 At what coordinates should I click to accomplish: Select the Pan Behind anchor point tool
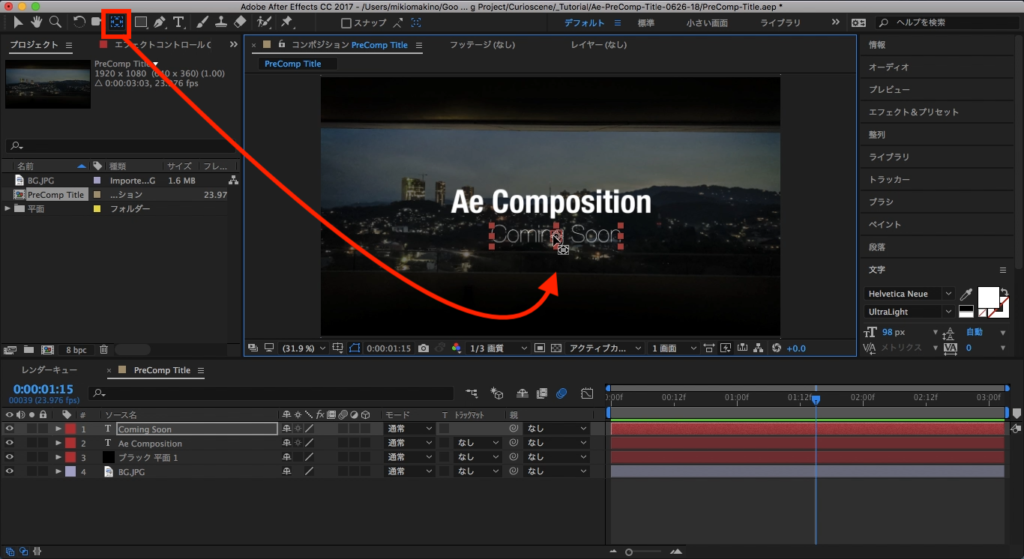[118, 21]
